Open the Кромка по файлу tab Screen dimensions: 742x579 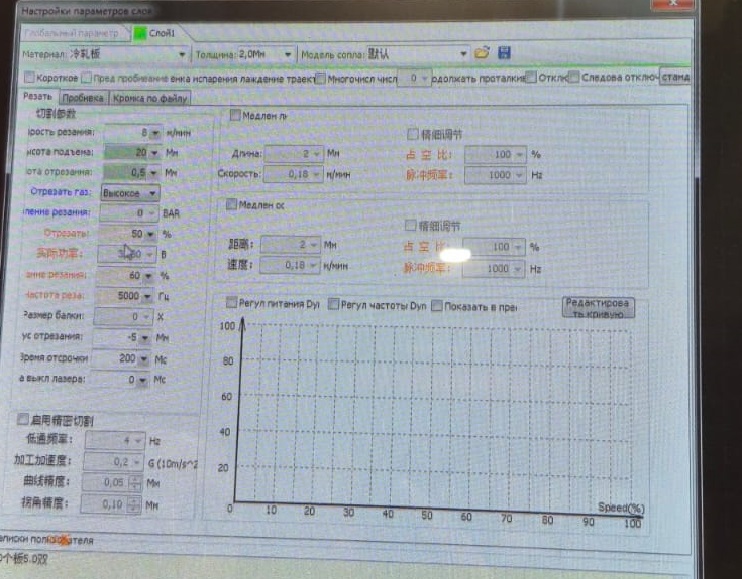point(150,98)
